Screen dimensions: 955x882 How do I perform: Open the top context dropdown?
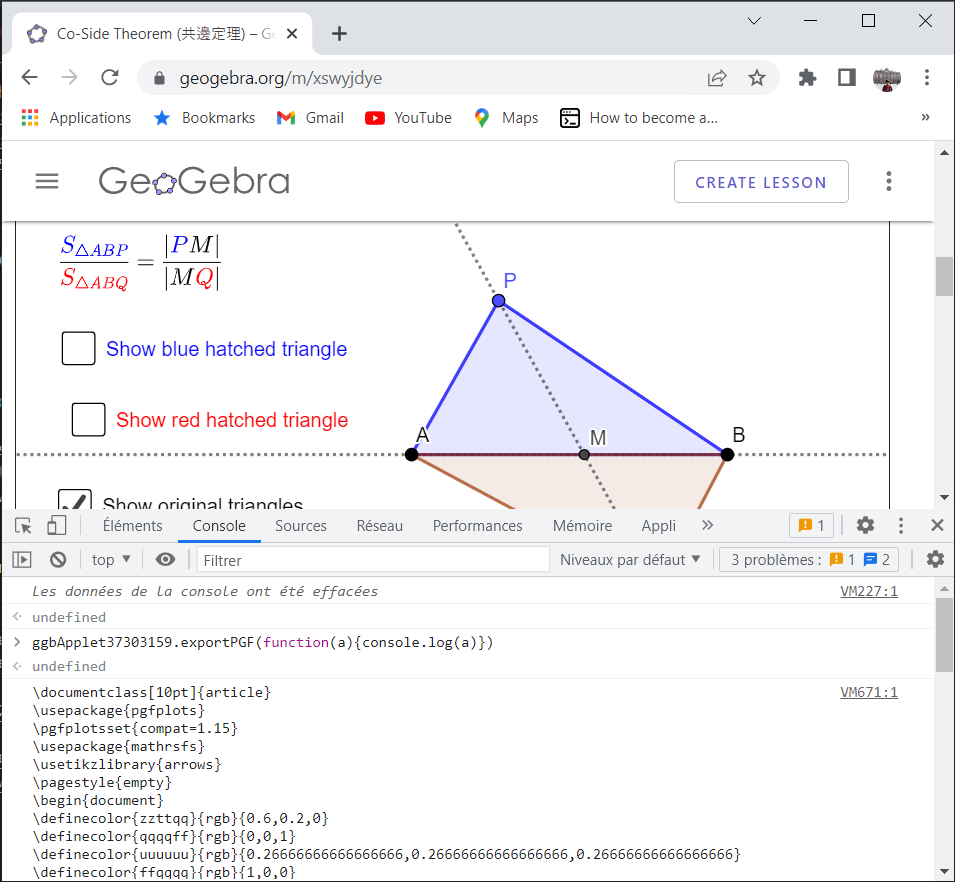coord(111,560)
